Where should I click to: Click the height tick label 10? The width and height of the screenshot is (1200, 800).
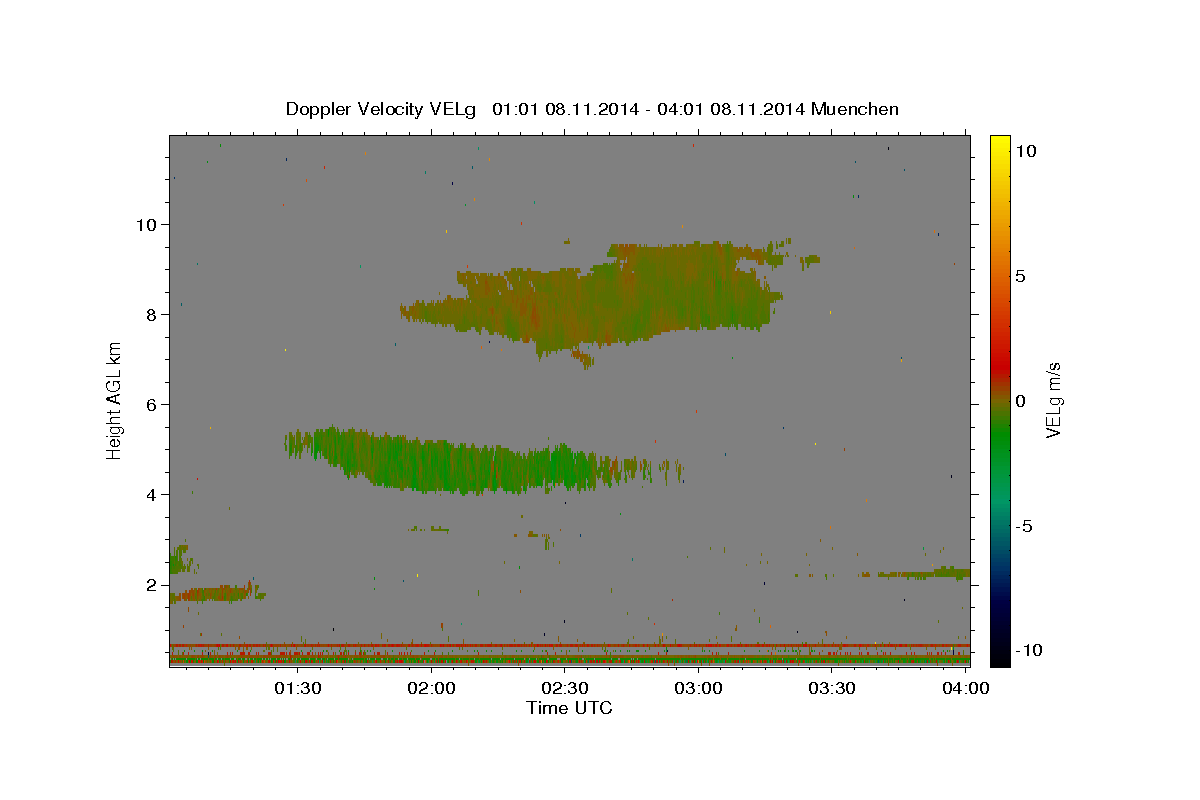[x=147, y=224]
